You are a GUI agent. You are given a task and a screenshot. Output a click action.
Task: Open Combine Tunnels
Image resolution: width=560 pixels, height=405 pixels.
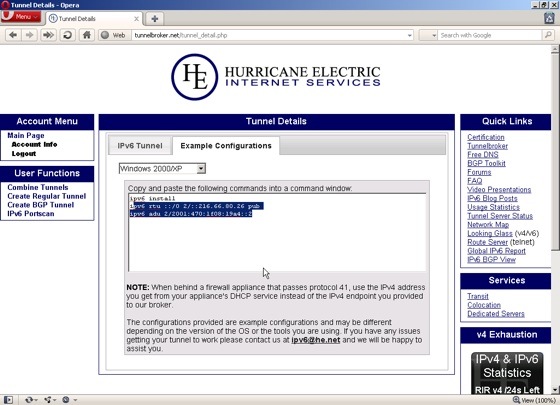38,187
